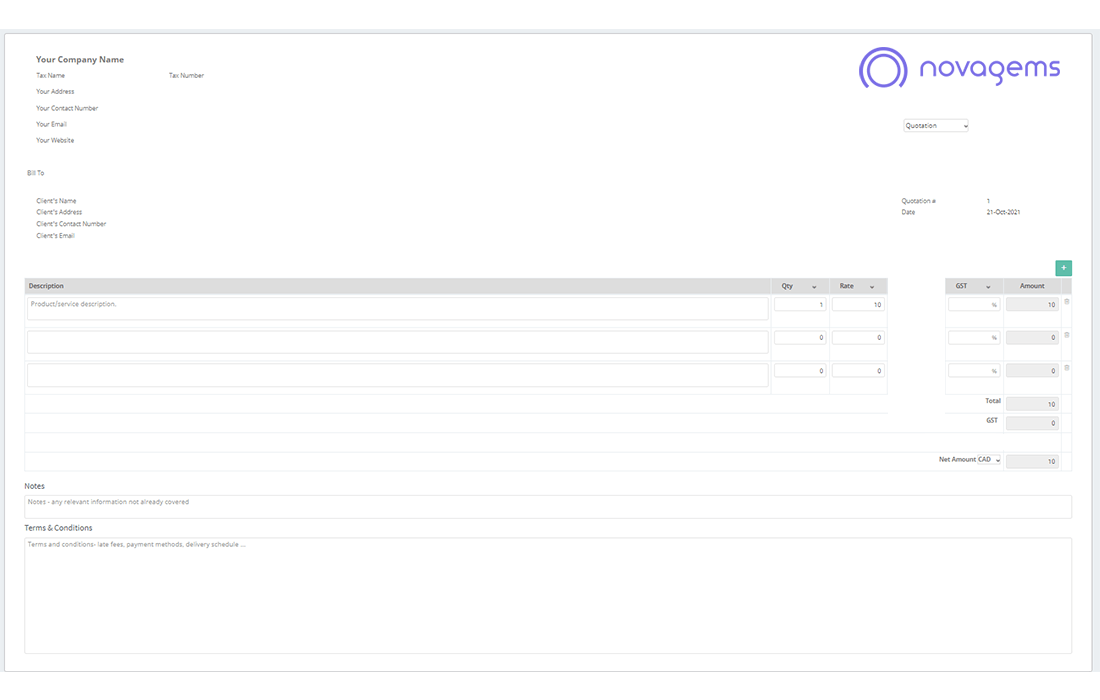Delete the first line item with trash icon
The height and width of the screenshot is (700, 1100).
point(1066,302)
